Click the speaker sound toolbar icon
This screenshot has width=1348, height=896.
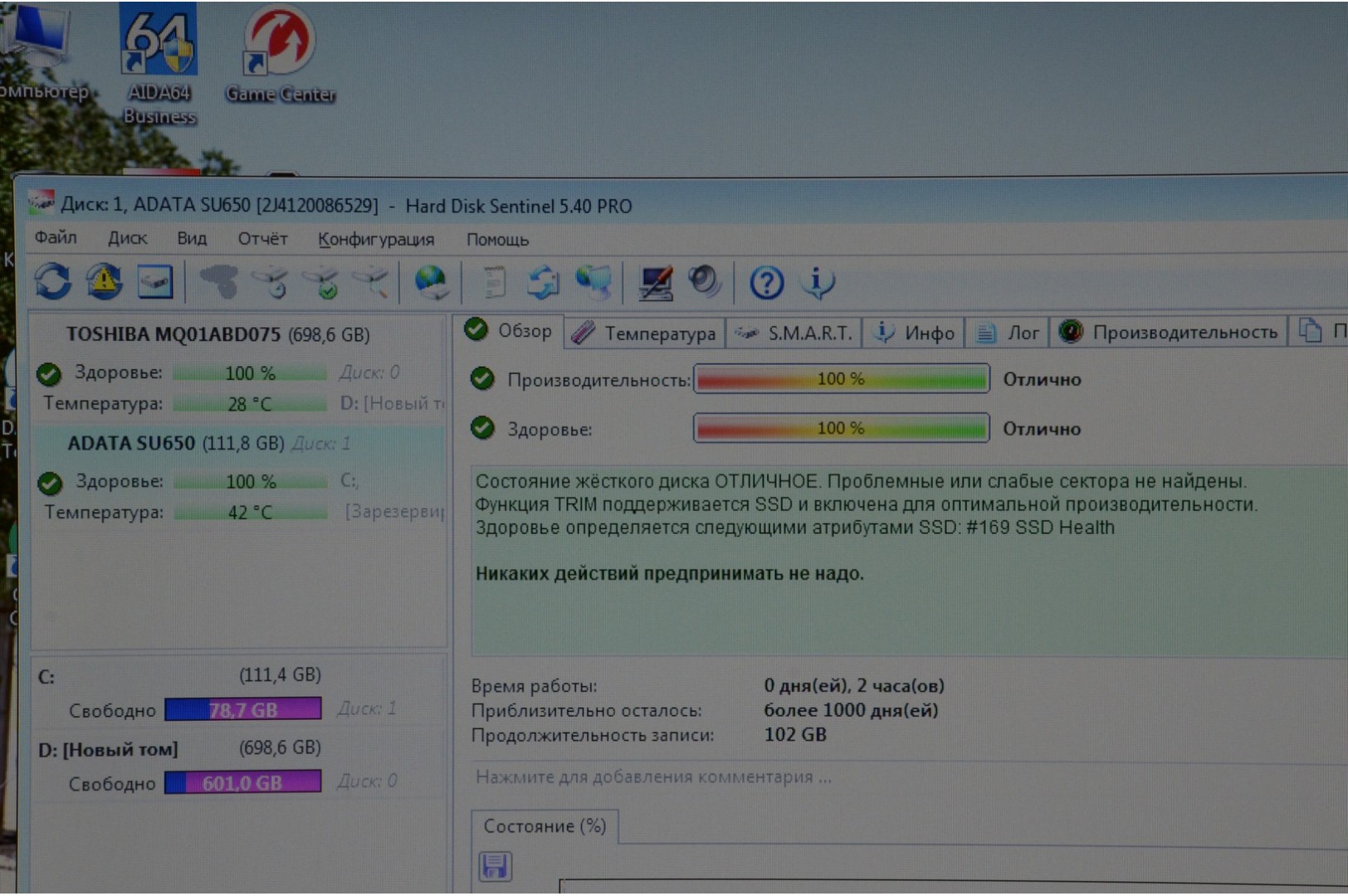pyautogui.click(x=705, y=282)
